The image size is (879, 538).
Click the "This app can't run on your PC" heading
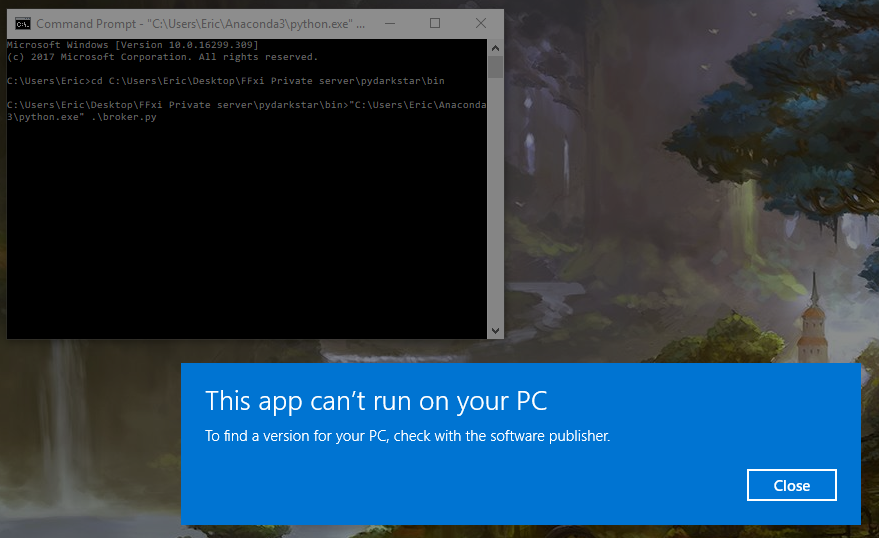tap(376, 401)
